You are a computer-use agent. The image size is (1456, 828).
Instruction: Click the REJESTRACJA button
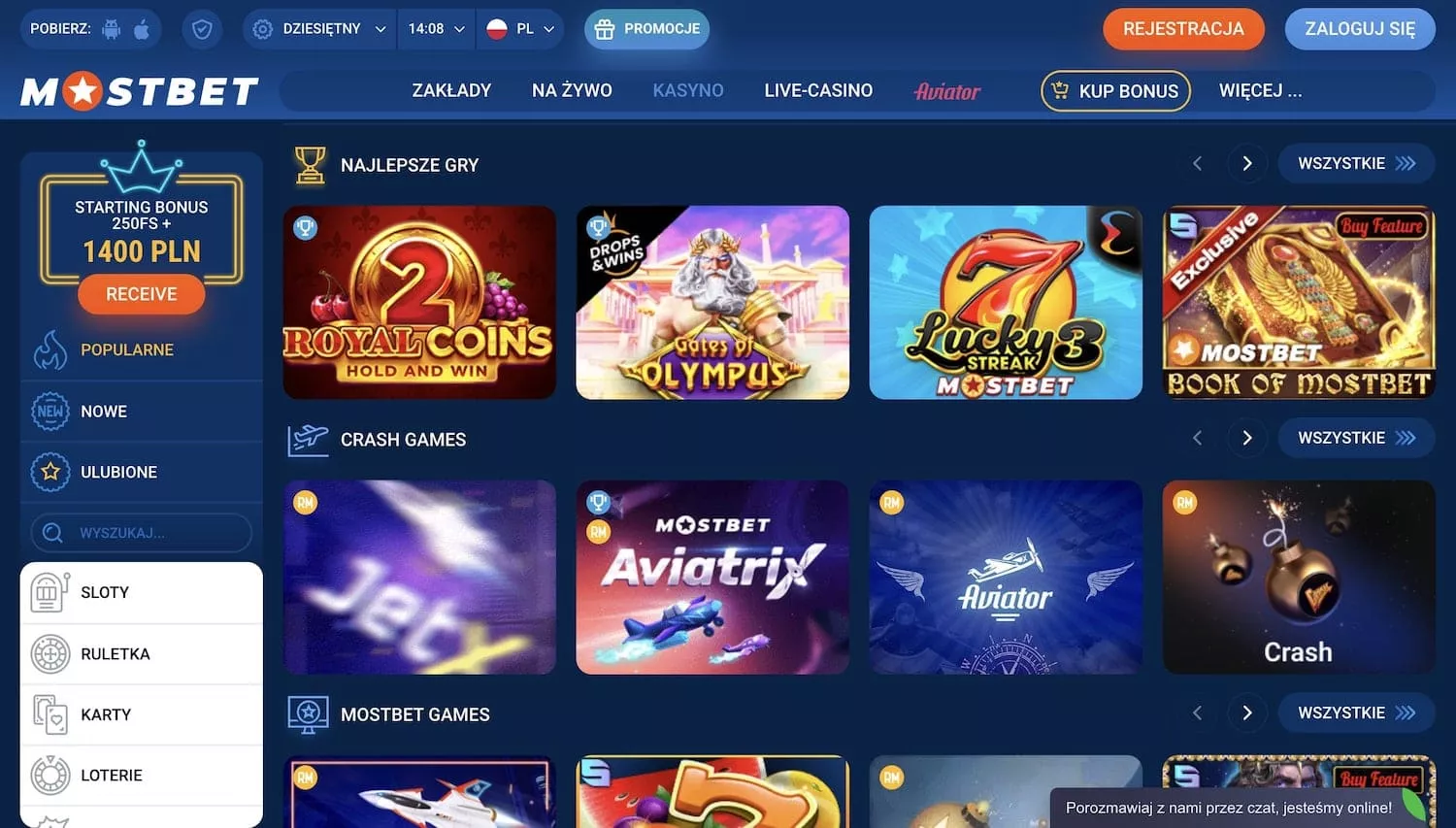[x=1183, y=29]
